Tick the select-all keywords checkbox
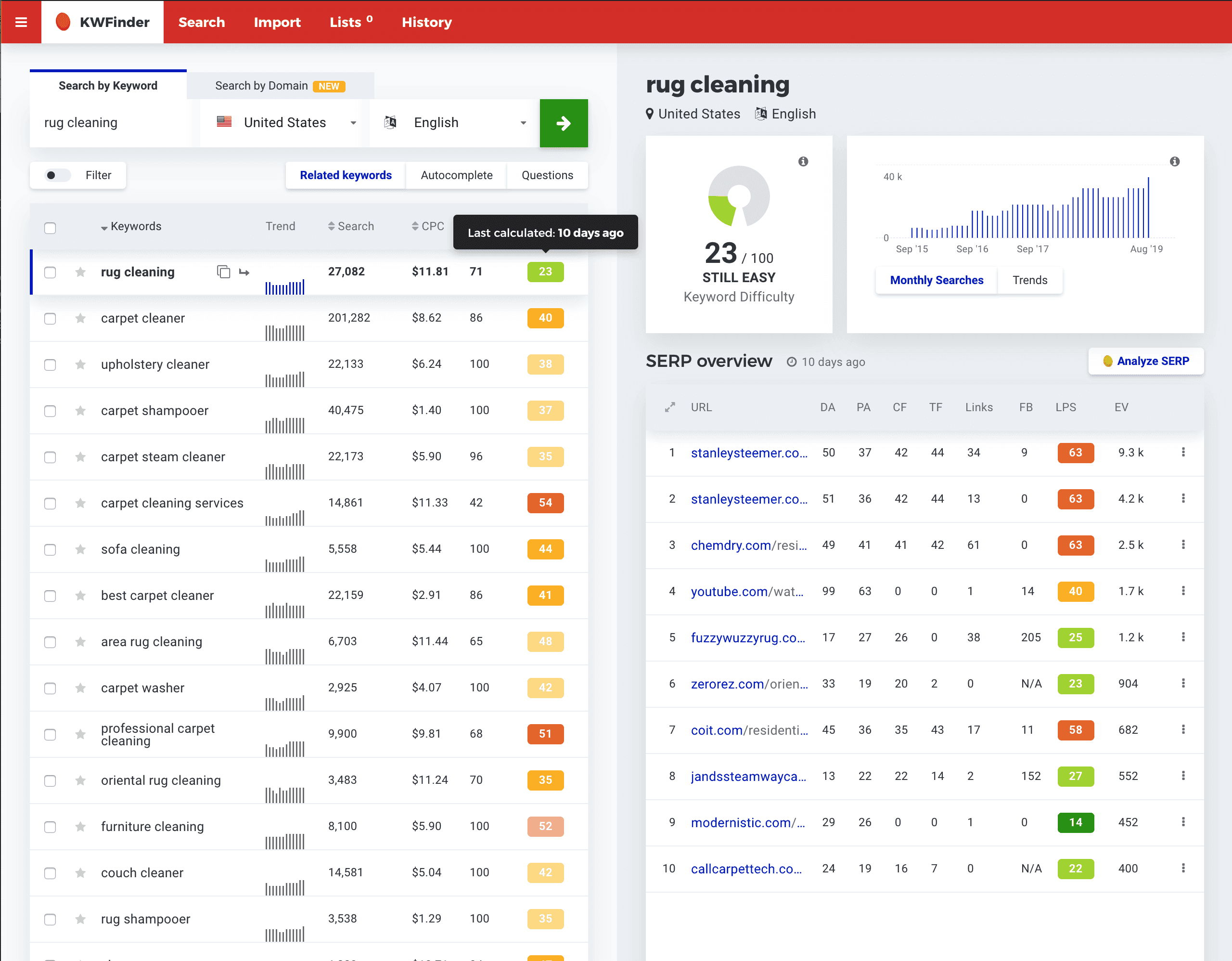The image size is (1232, 961). click(x=50, y=228)
